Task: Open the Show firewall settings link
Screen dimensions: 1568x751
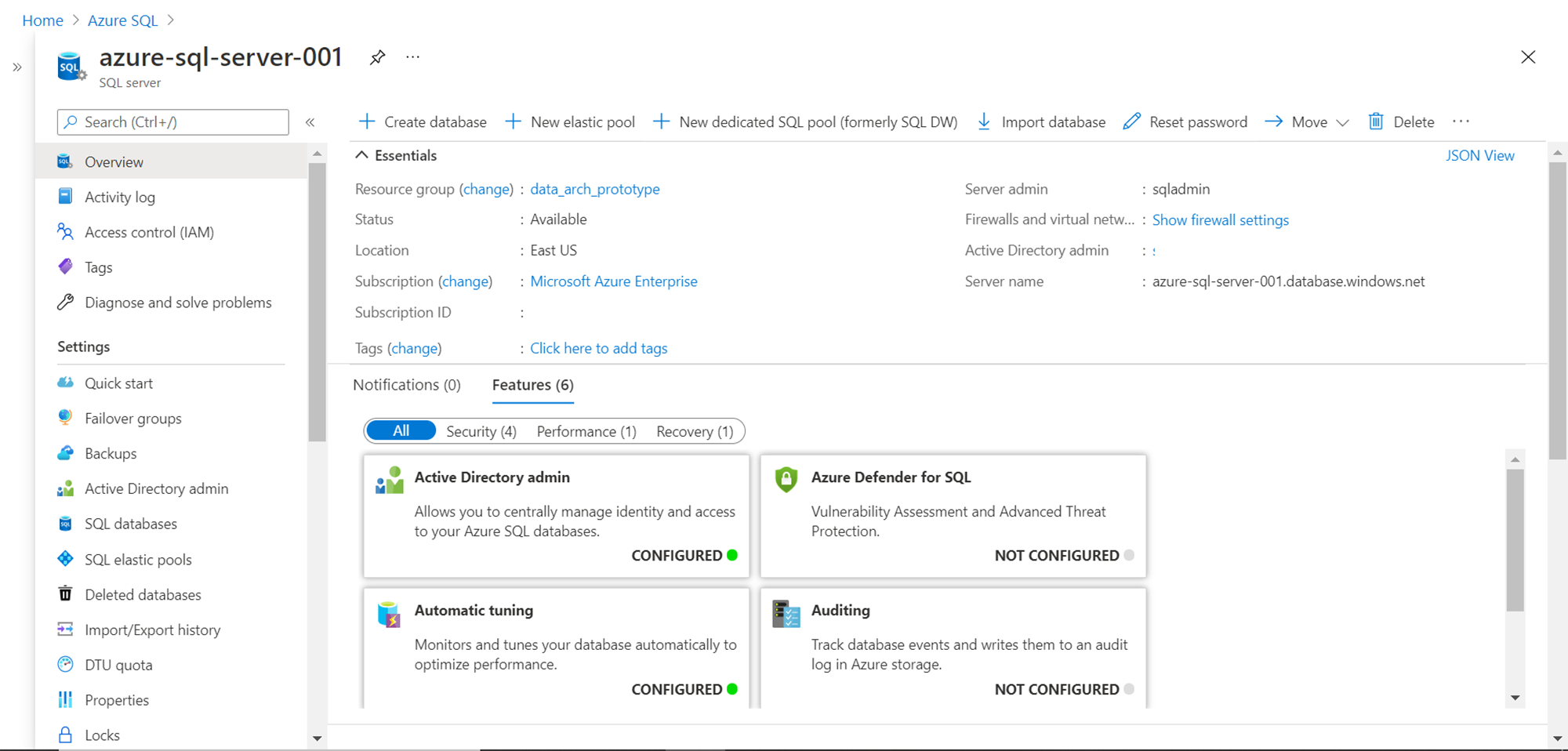Action: pyautogui.click(x=1220, y=220)
